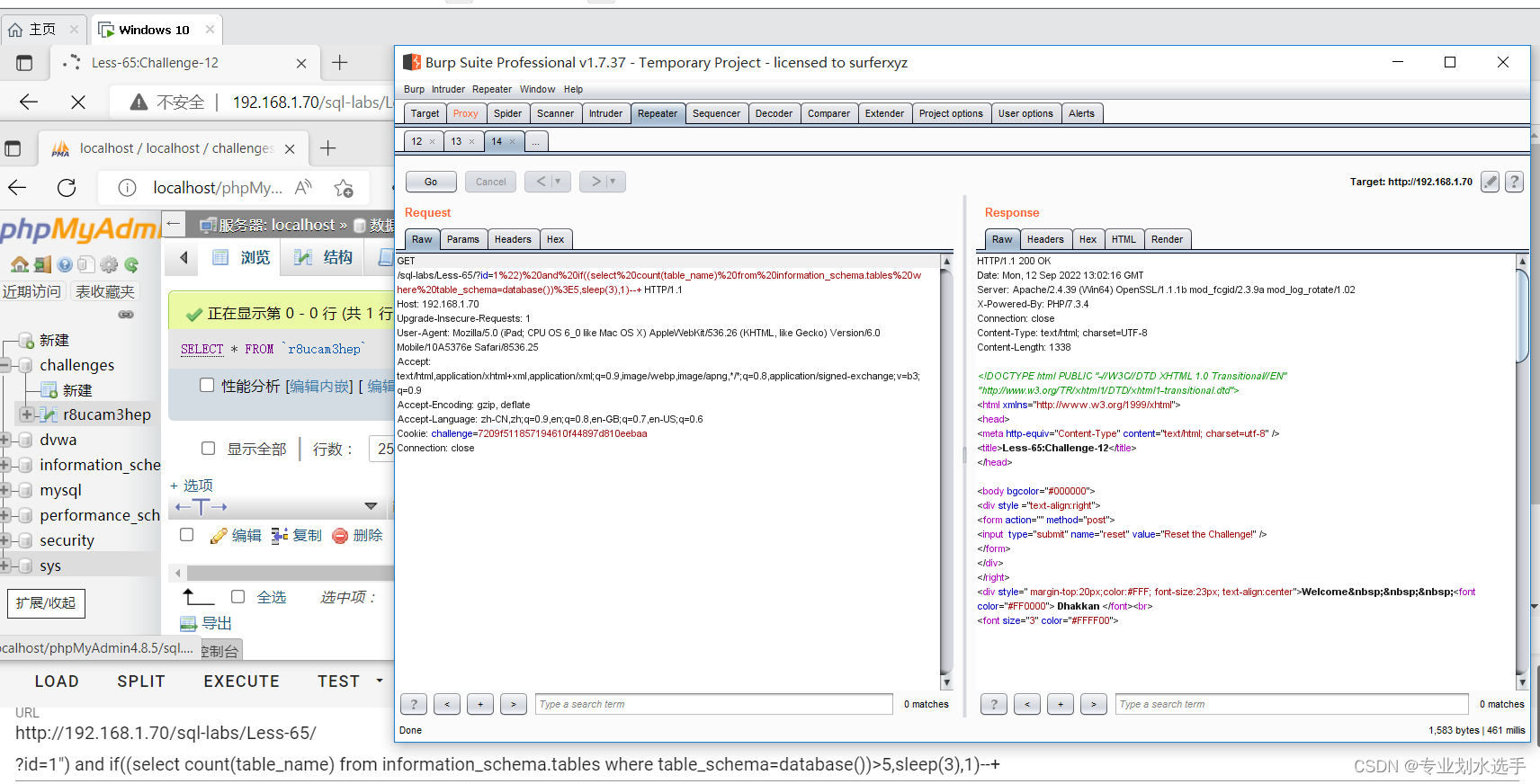Click LOAD in the HackBar
The height and width of the screenshot is (784, 1540).
pyautogui.click(x=57, y=682)
